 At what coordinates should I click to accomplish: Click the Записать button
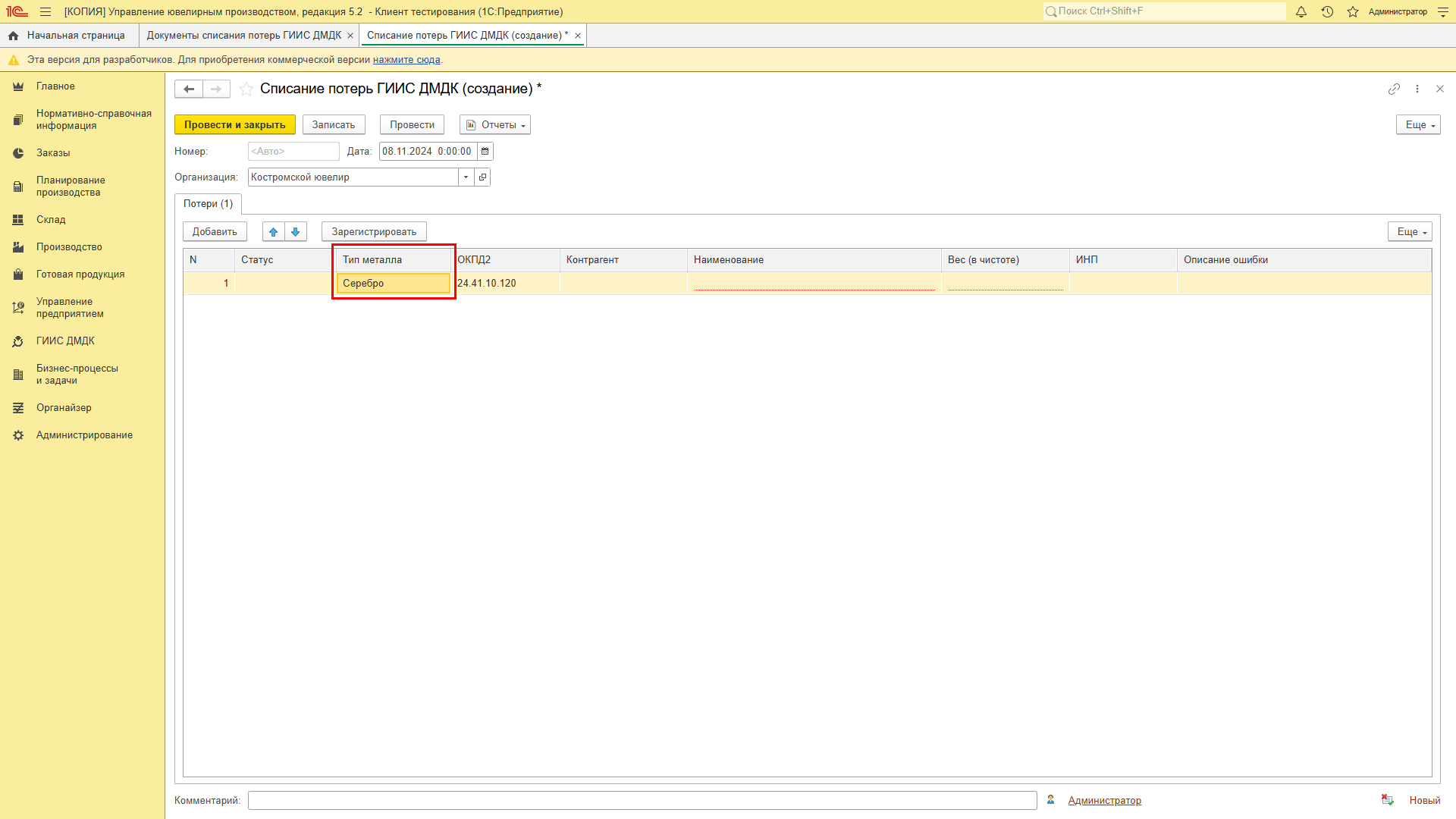[x=334, y=125]
